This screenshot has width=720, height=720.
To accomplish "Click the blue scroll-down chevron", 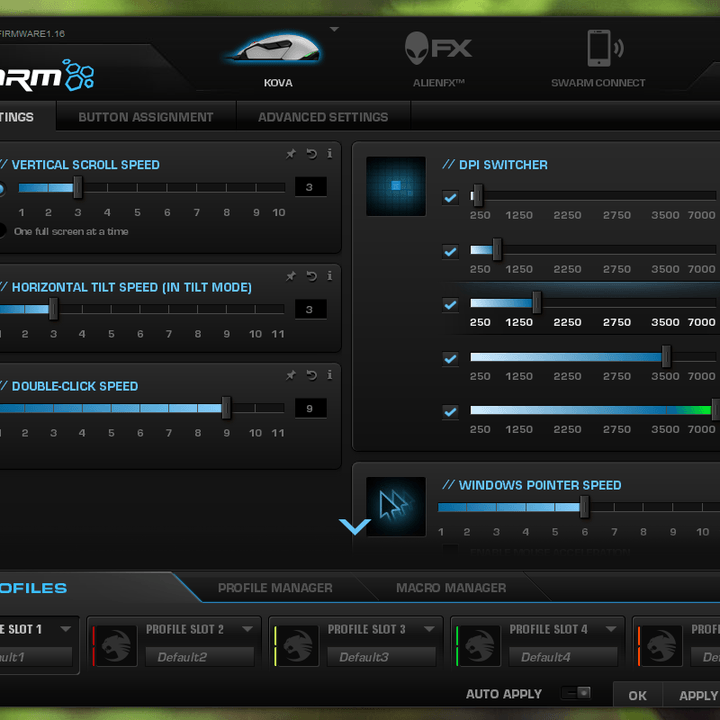I will 355,526.
